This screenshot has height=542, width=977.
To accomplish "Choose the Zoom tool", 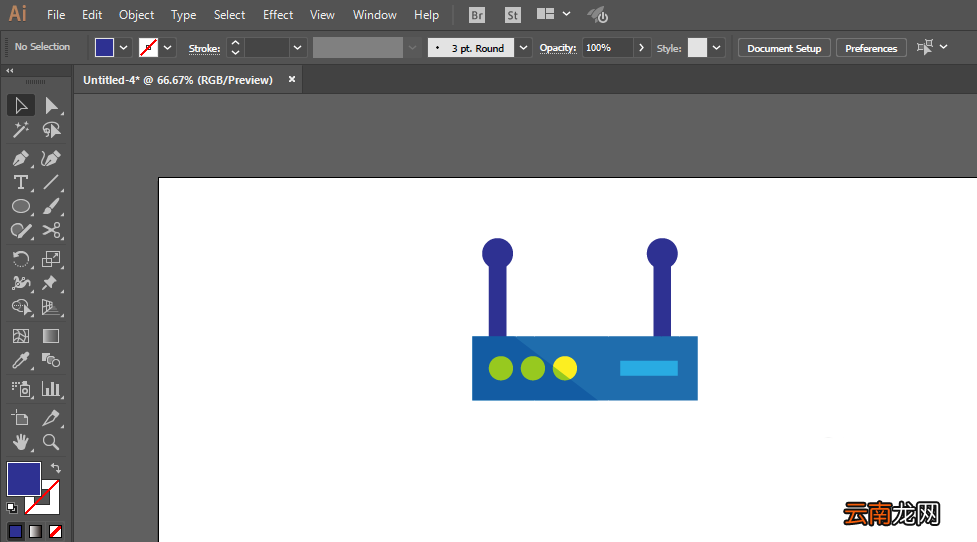I will pos(51,442).
